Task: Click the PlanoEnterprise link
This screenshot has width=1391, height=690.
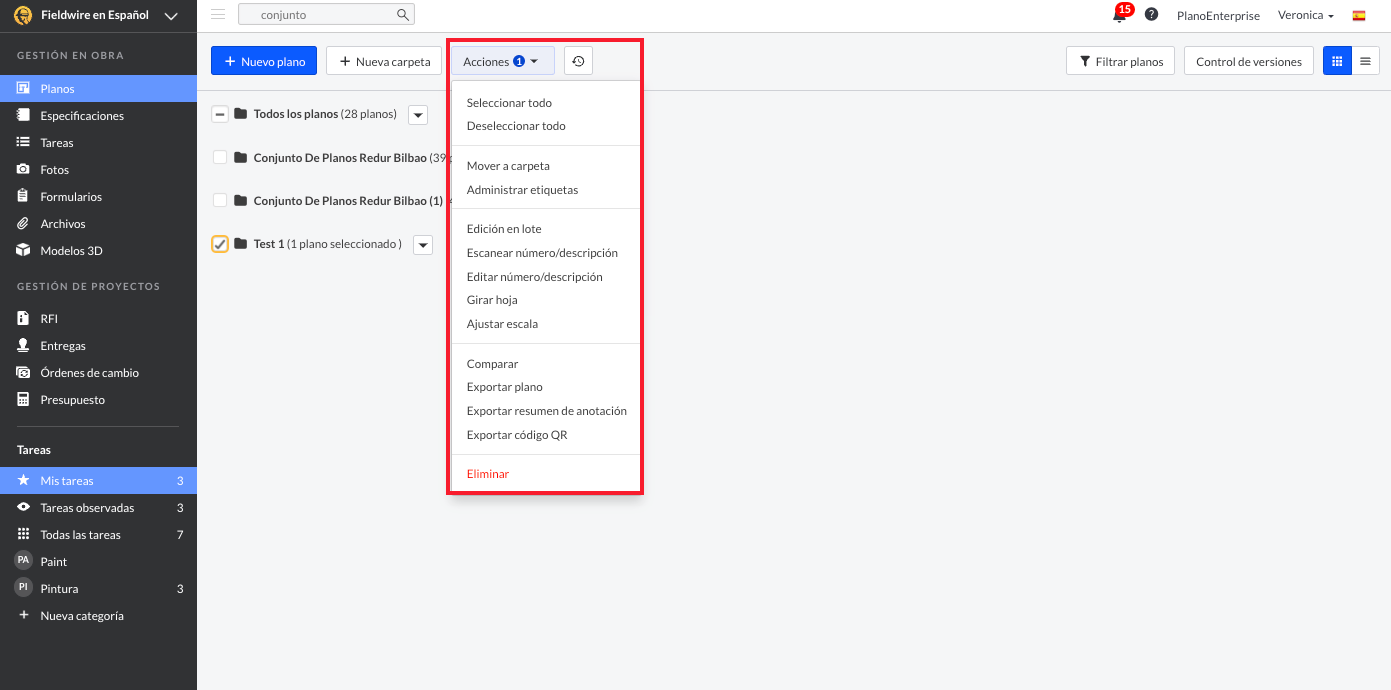Action: (1218, 15)
